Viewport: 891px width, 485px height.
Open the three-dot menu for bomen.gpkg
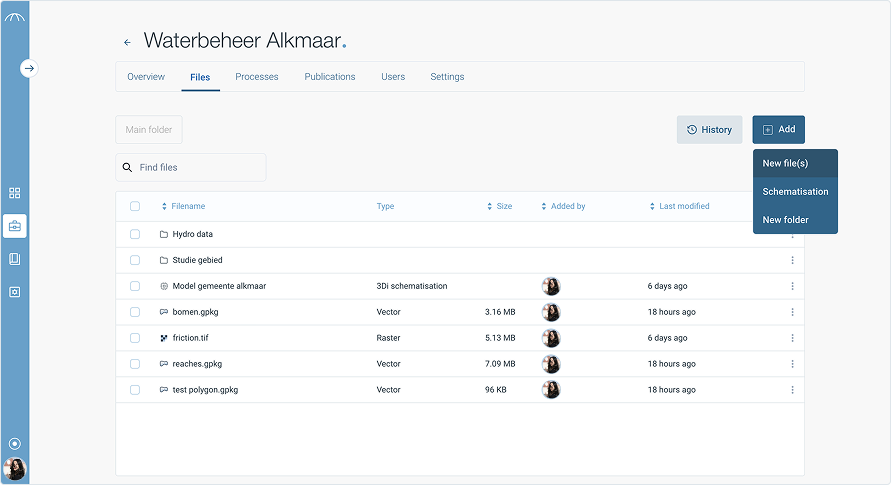point(792,312)
